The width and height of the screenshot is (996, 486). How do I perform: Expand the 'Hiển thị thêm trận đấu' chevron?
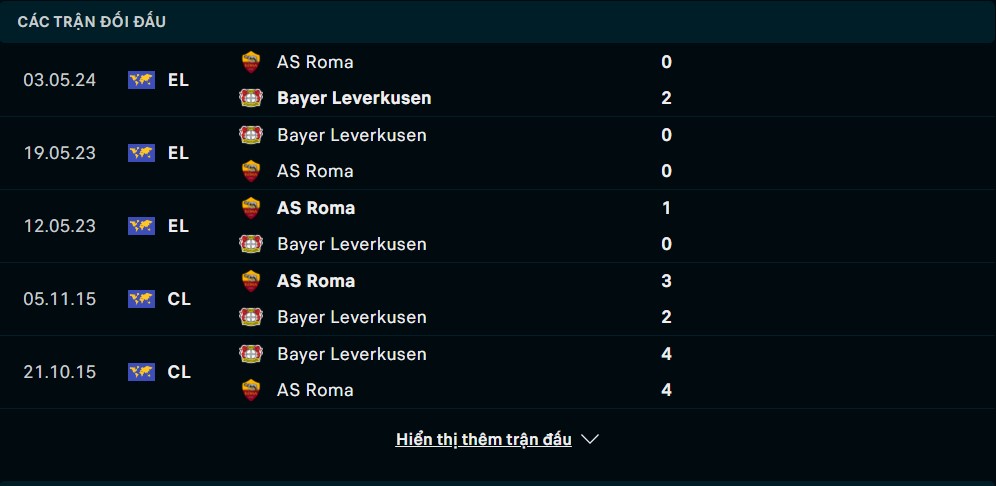(x=590, y=440)
